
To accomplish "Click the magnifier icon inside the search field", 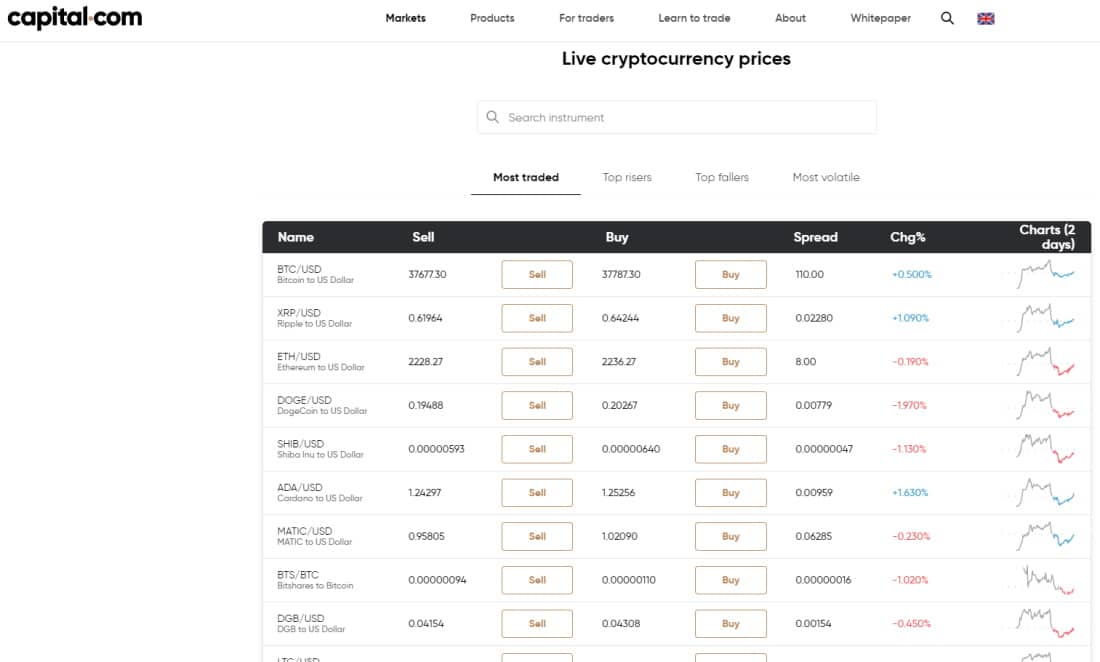I will [x=492, y=117].
